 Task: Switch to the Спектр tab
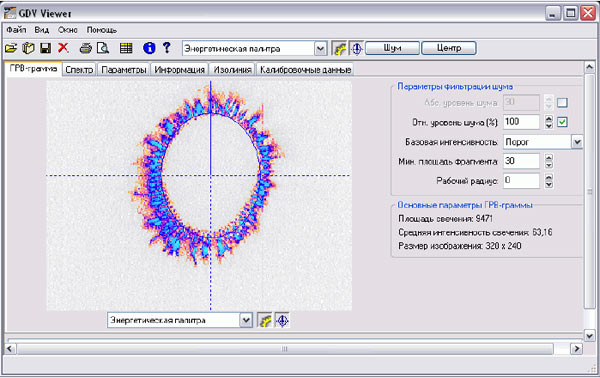coord(79,70)
